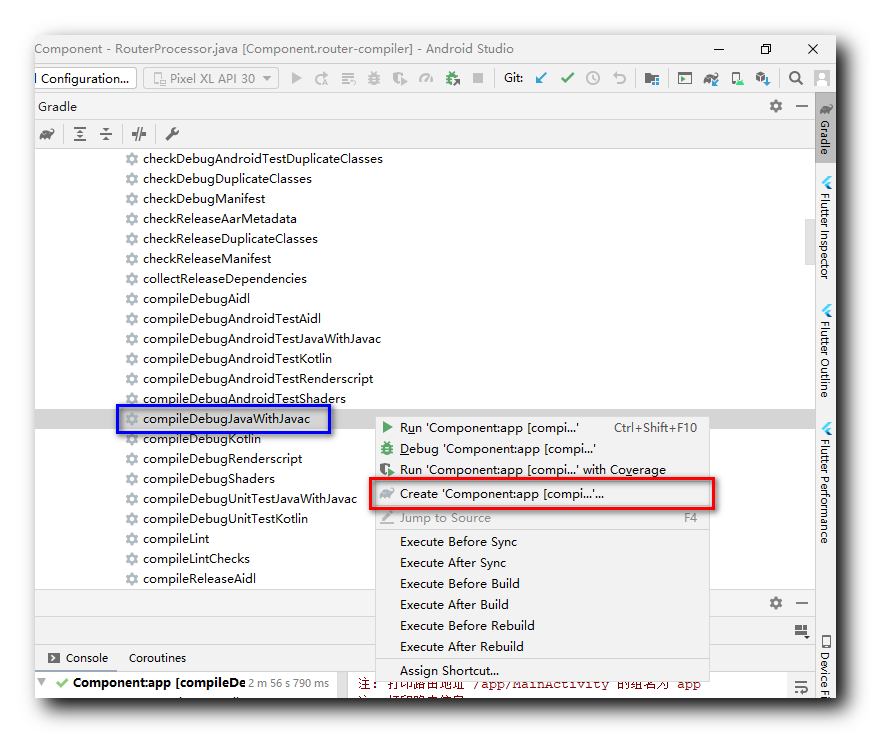Open the Run panel gear settings
The height and width of the screenshot is (733, 871).
[776, 603]
